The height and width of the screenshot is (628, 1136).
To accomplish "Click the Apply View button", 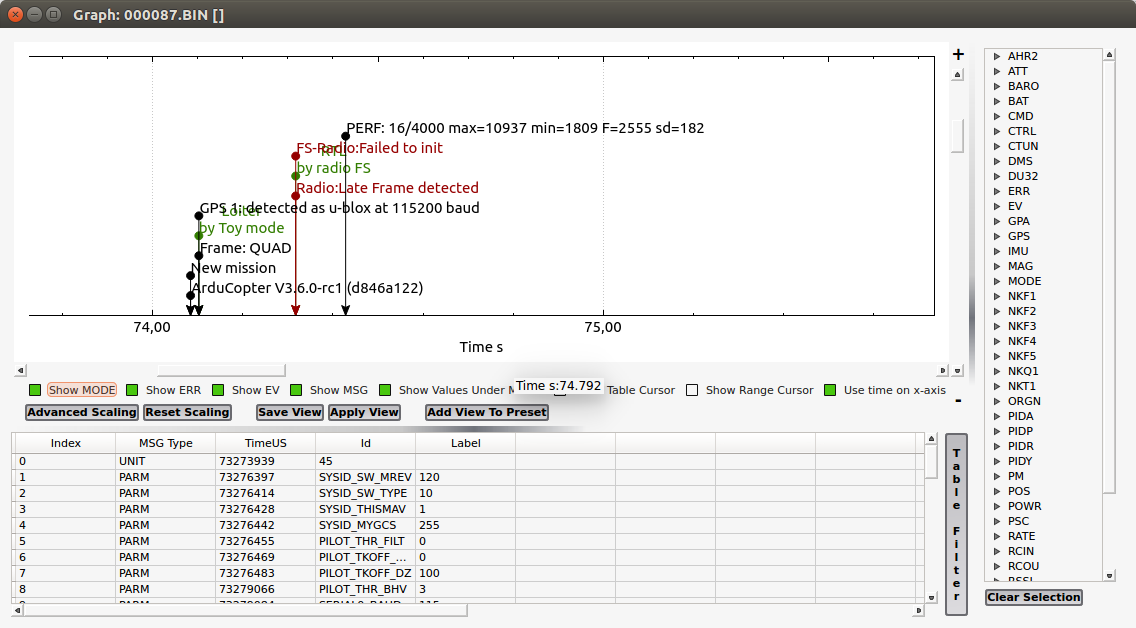I will pyautogui.click(x=364, y=412).
